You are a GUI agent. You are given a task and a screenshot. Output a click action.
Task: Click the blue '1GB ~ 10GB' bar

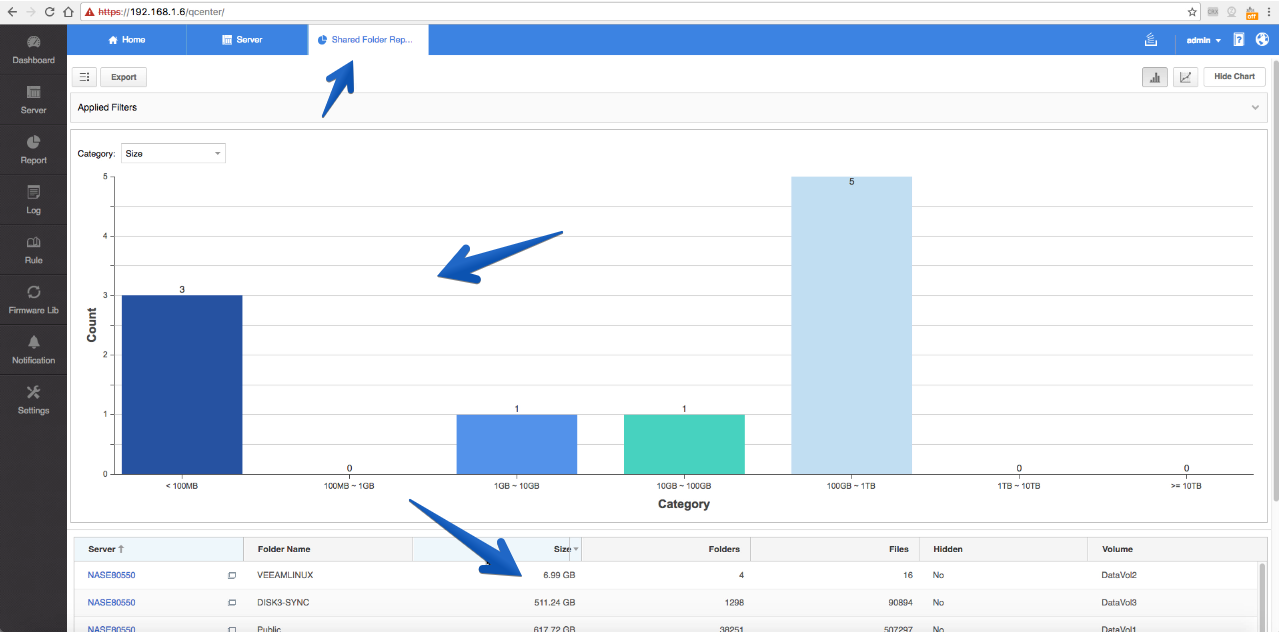517,444
